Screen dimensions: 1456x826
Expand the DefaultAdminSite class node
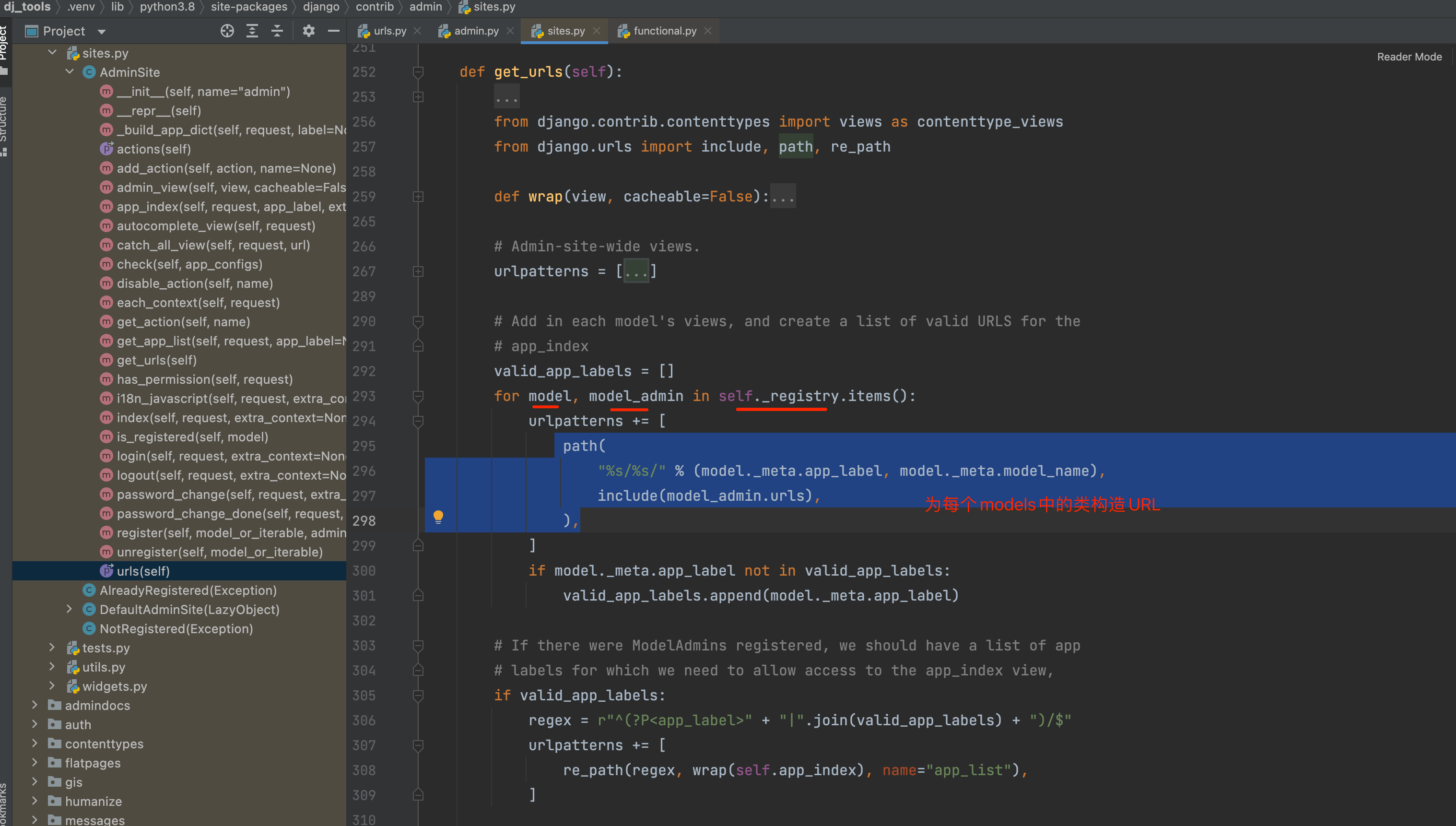pyautogui.click(x=70, y=609)
